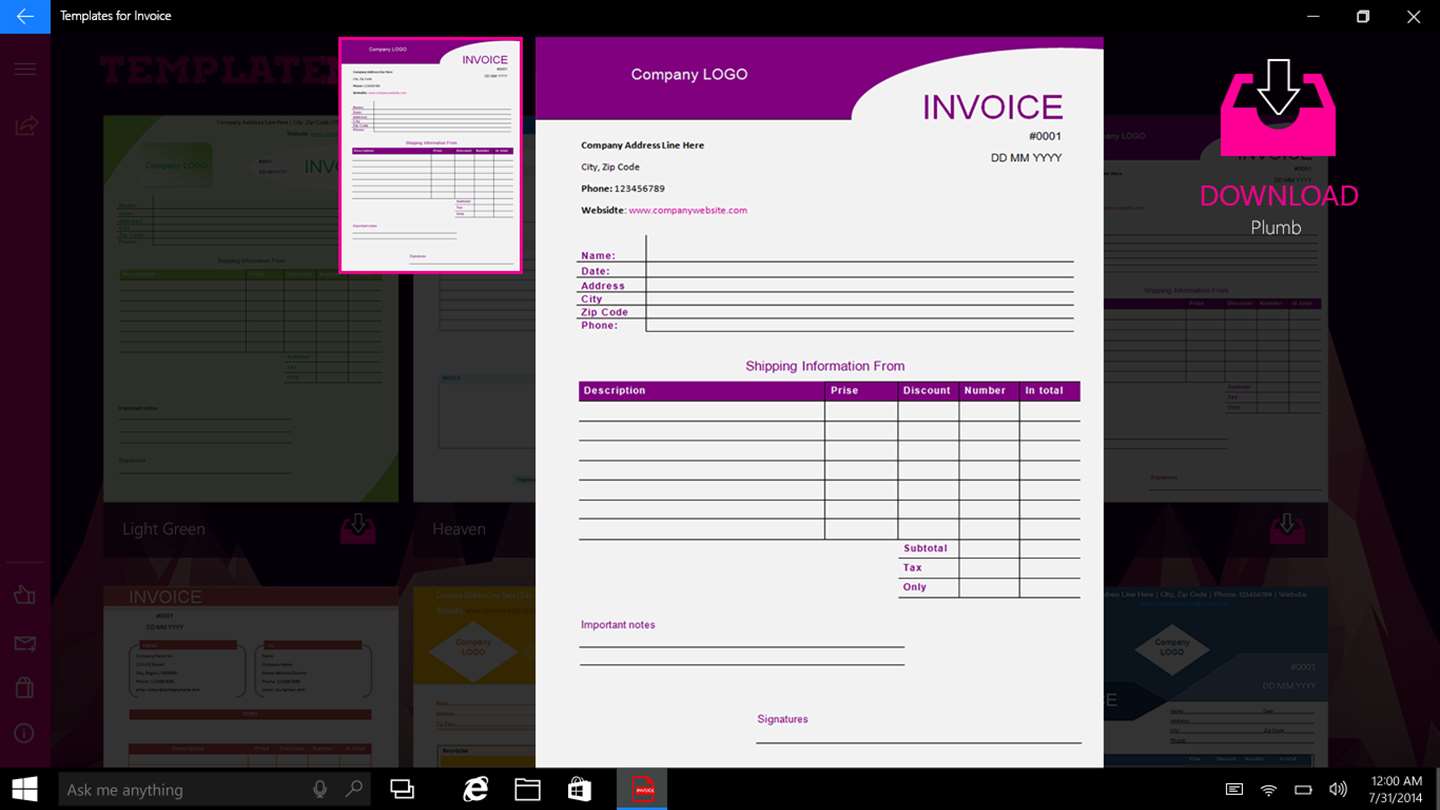Click the battery tray icon
Image resolution: width=1440 pixels, height=810 pixels.
click(1303, 790)
